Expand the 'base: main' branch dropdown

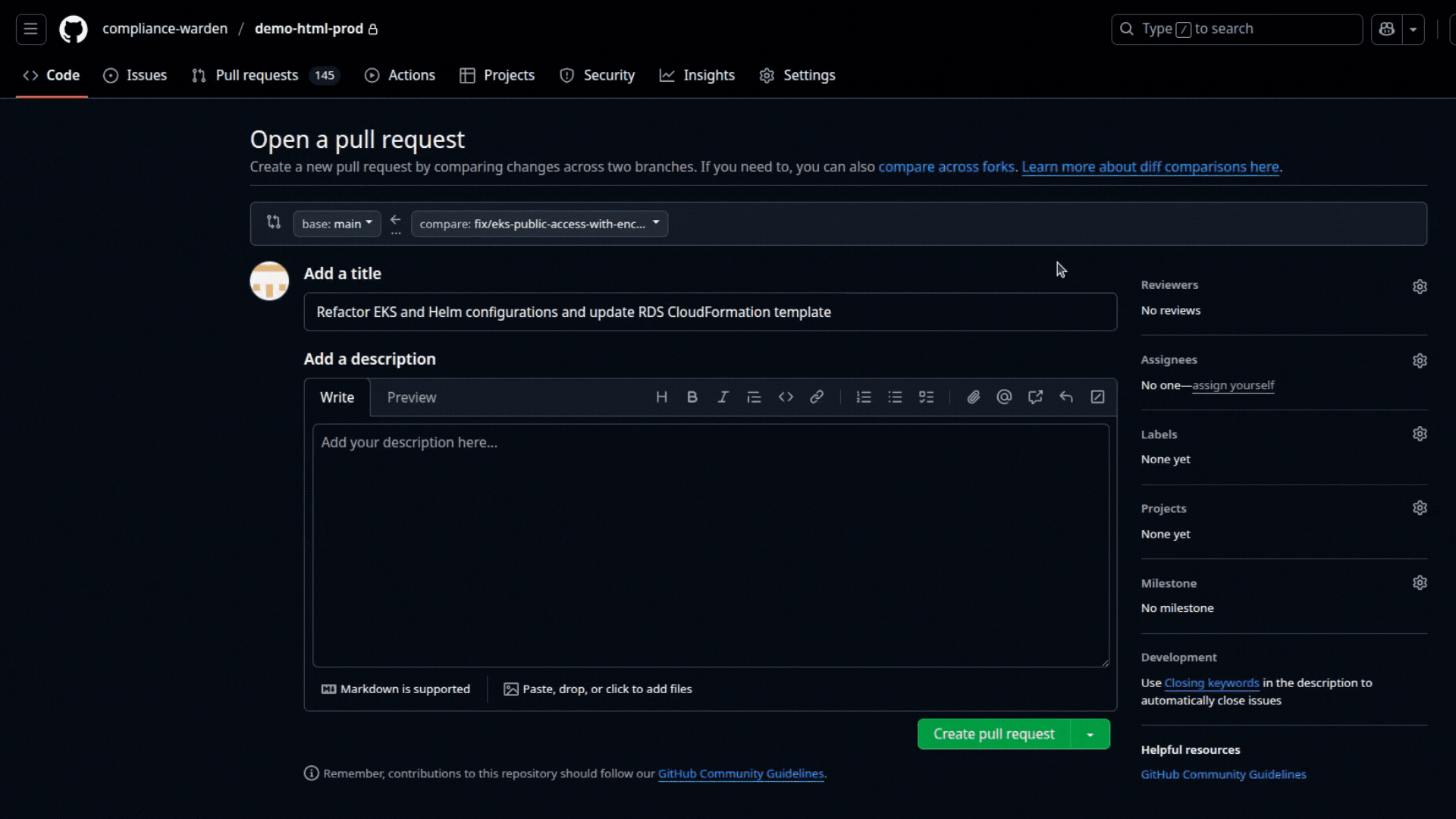(337, 224)
